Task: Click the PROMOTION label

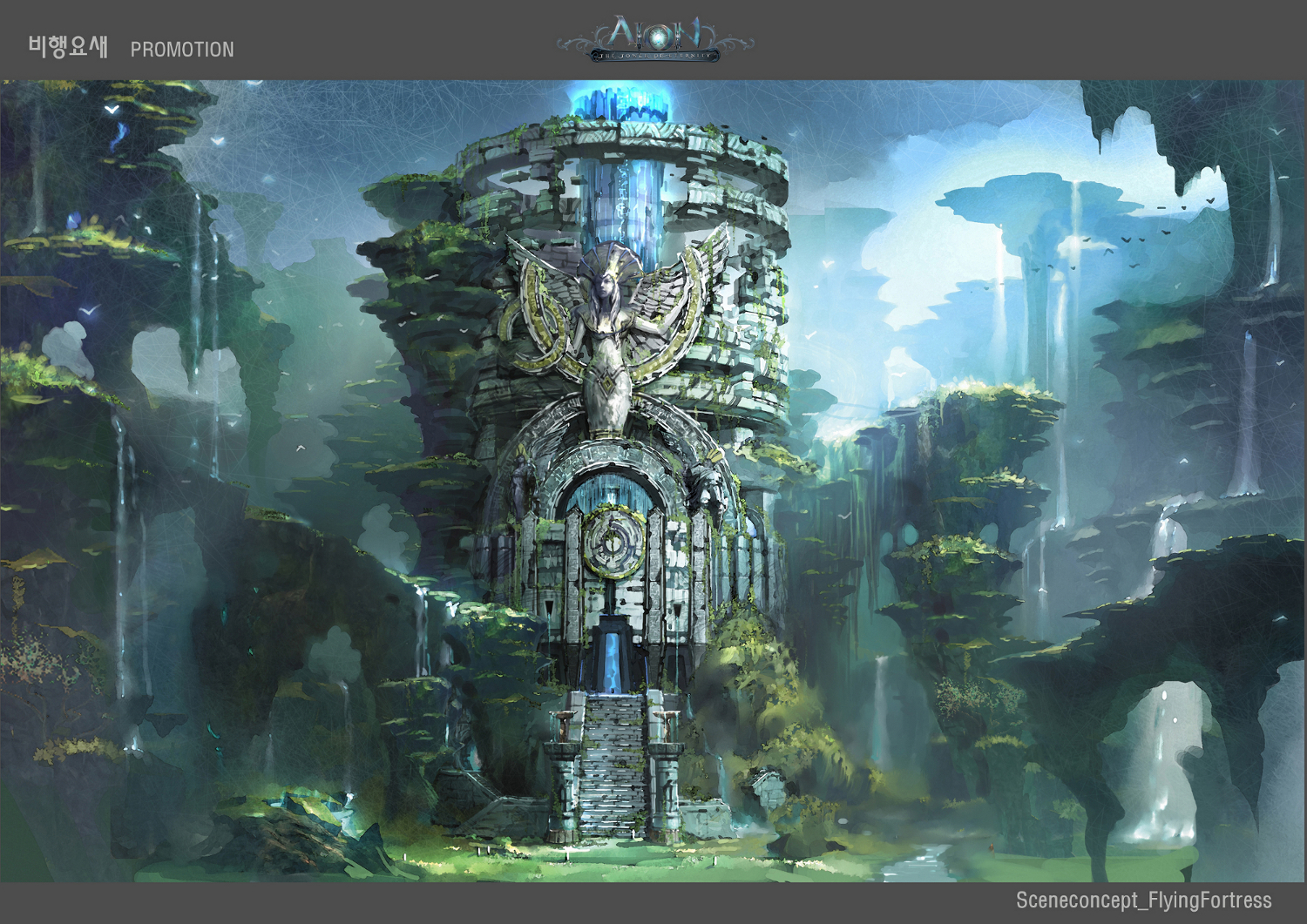Action: click(182, 50)
